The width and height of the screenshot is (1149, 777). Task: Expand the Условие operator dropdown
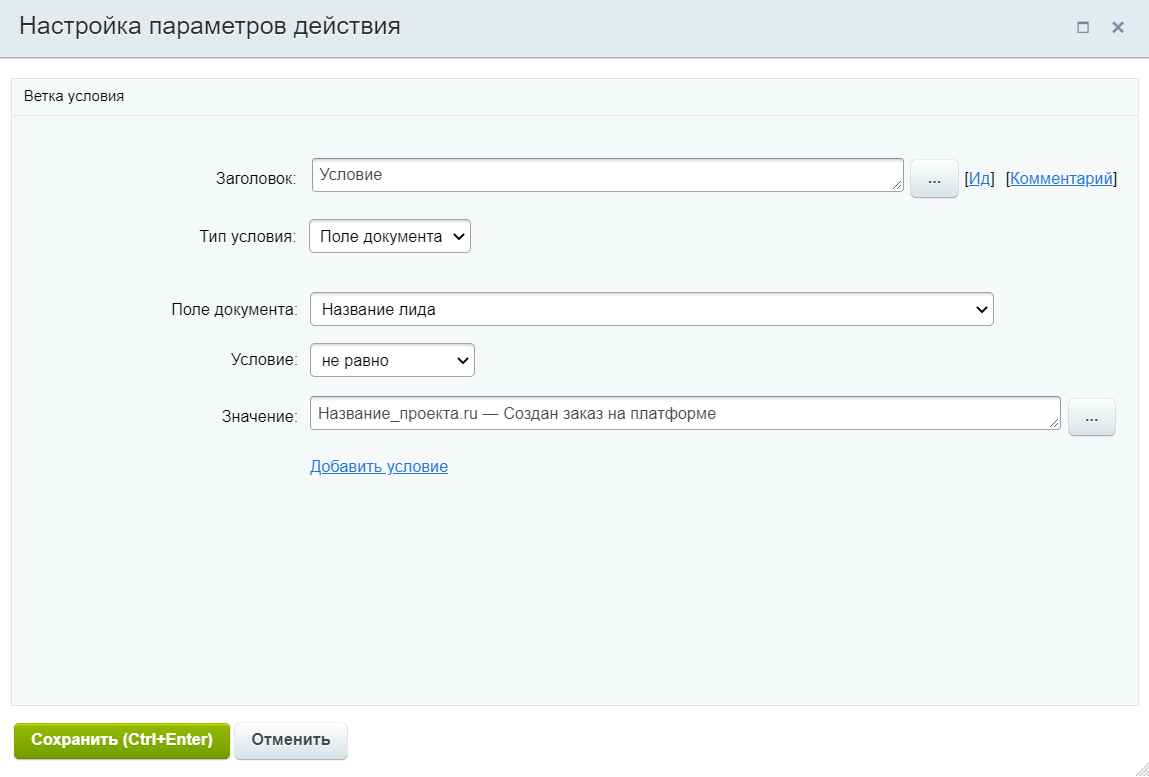[392, 361]
